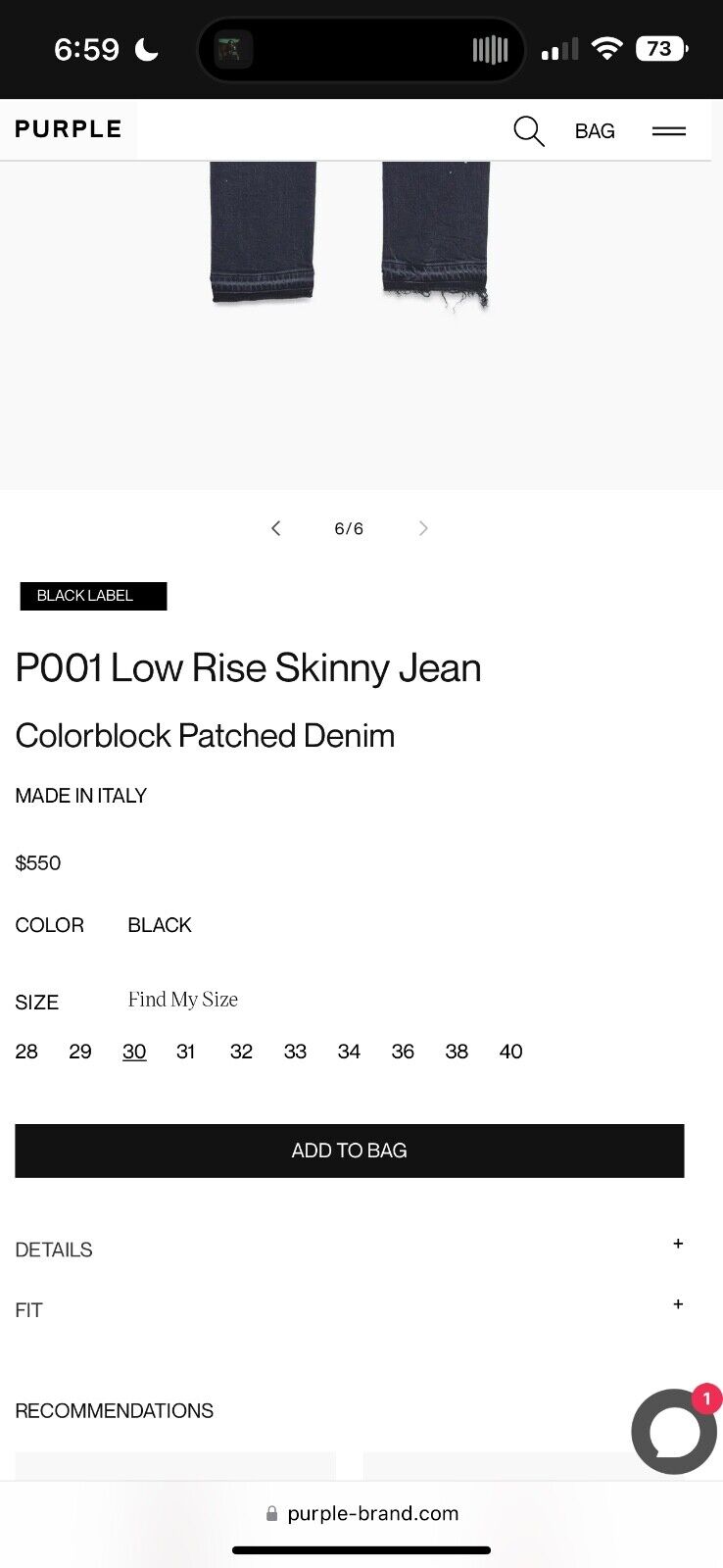Select size 32
The width and height of the screenshot is (723, 1568).
[241, 1052]
